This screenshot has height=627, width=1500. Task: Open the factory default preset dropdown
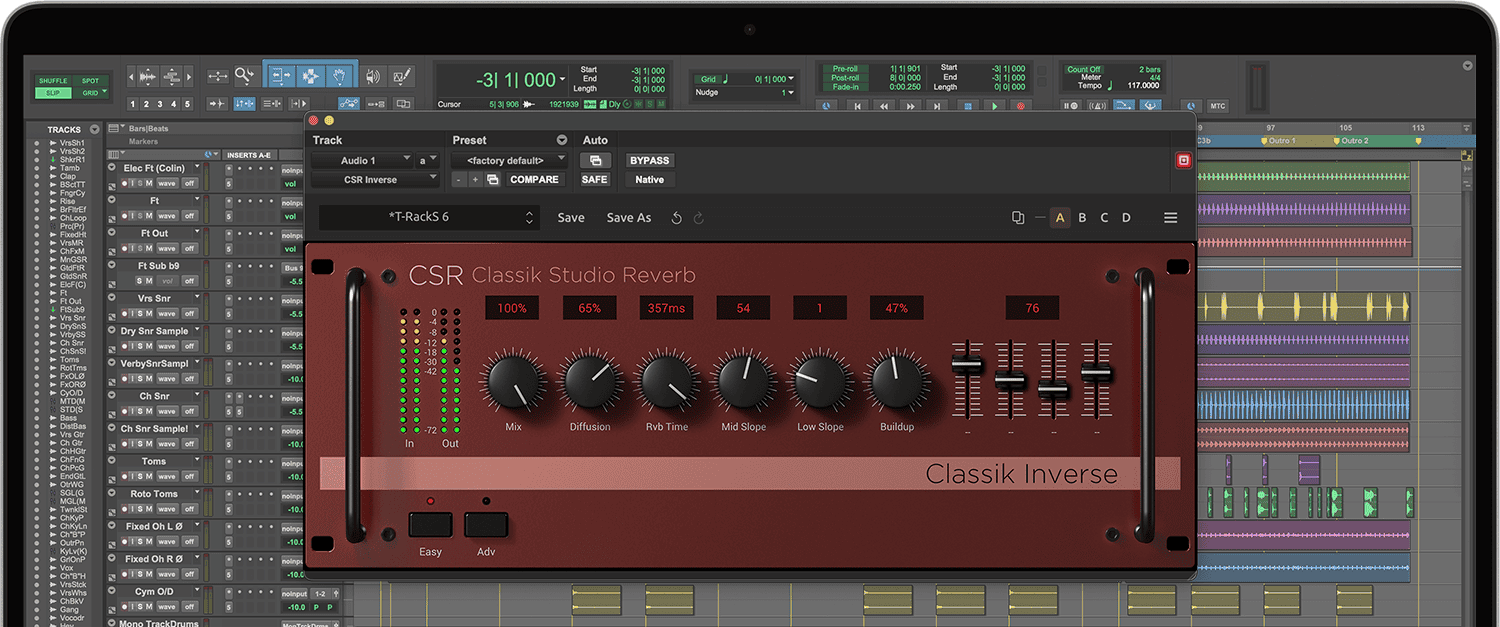click(x=509, y=161)
